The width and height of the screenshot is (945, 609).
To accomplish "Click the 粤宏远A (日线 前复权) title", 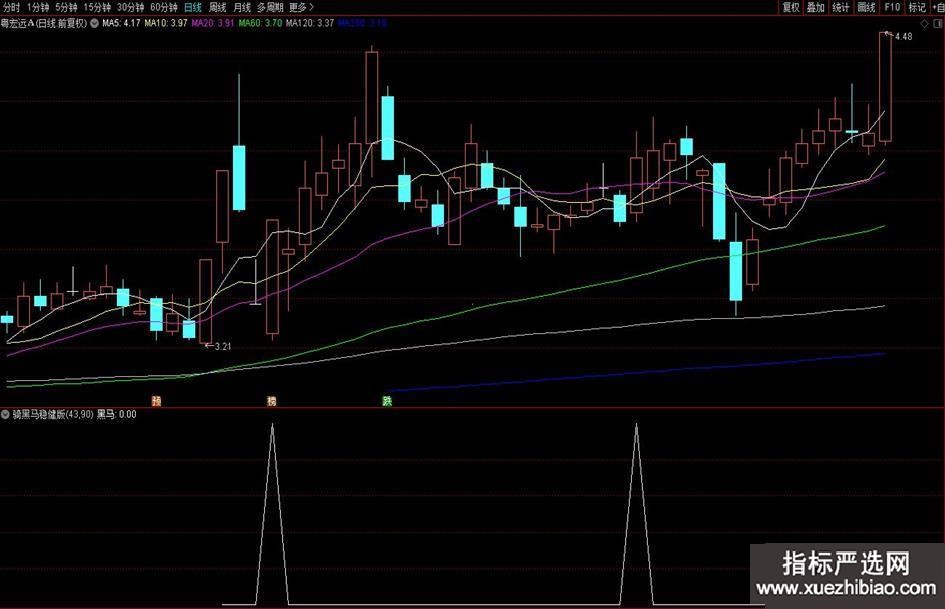I will 44,24.
